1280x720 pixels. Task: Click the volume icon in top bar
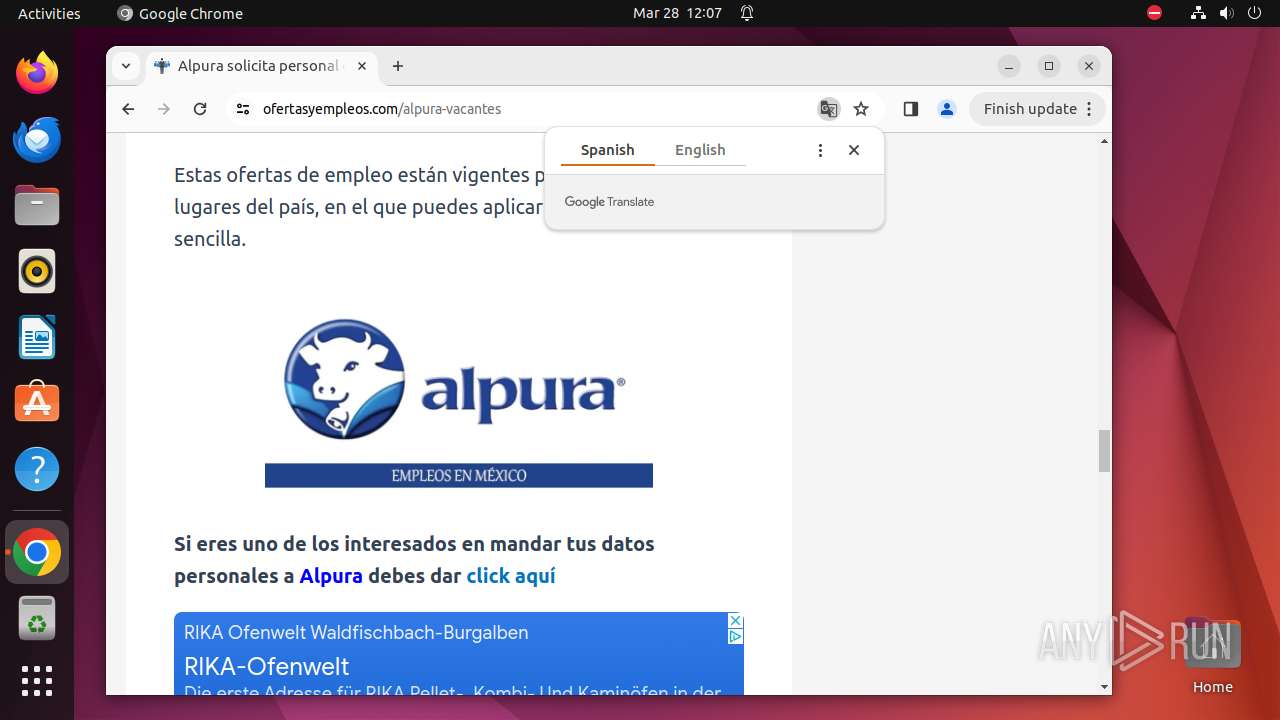[x=1226, y=13]
